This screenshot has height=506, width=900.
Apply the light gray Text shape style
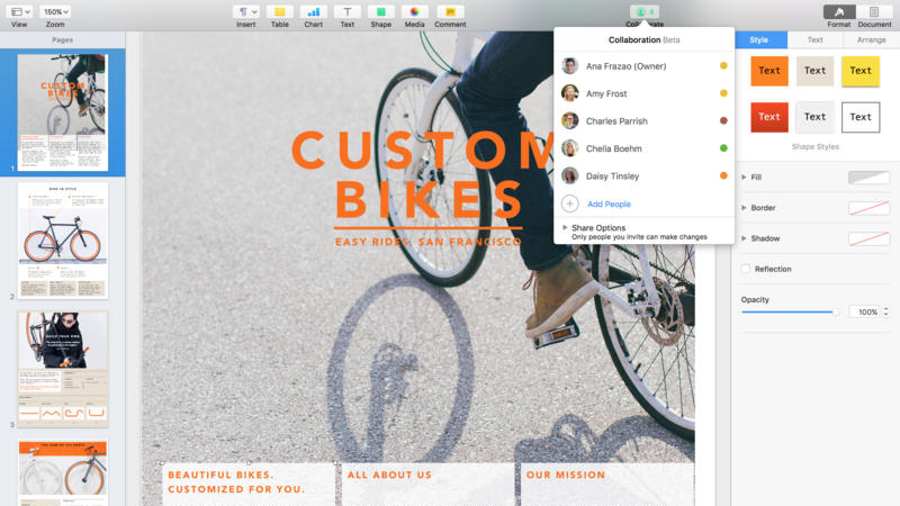(814, 117)
